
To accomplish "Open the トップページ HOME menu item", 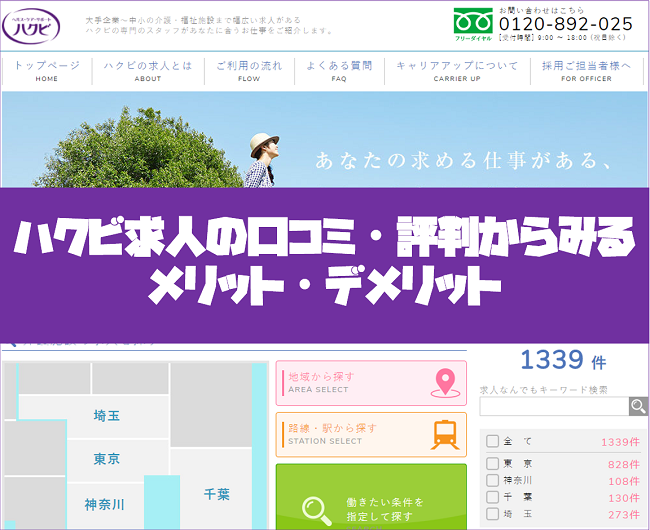I will click(x=47, y=71).
